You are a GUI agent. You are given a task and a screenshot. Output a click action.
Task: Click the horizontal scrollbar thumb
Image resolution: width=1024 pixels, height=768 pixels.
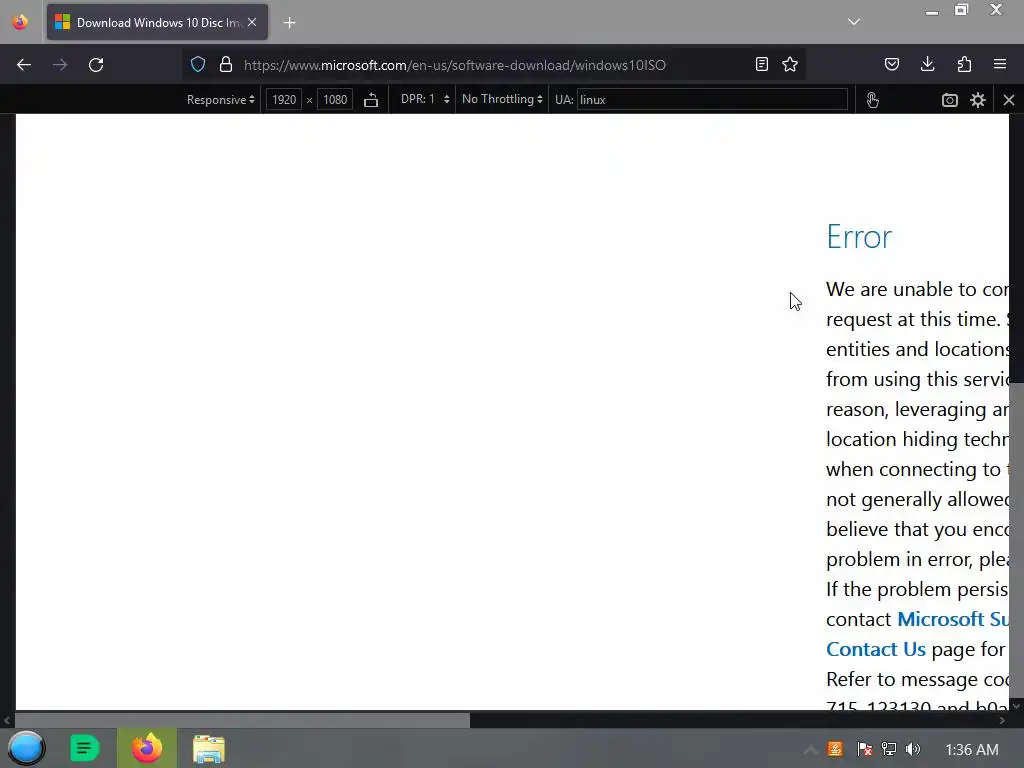point(242,720)
